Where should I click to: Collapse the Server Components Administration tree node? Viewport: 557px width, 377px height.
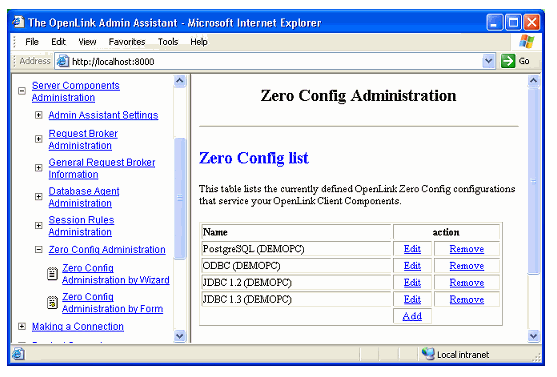(22, 91)
